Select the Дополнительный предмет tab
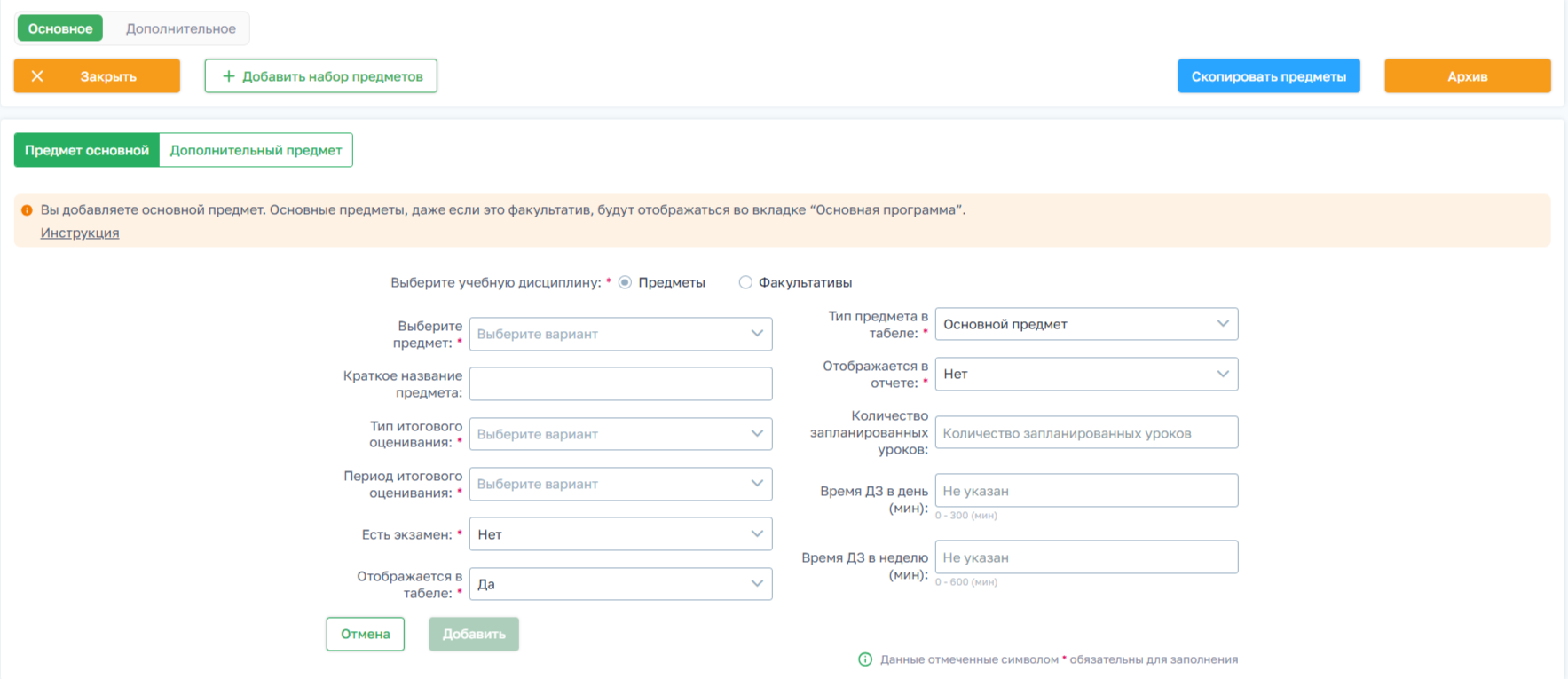 click(x=256, y=150)
